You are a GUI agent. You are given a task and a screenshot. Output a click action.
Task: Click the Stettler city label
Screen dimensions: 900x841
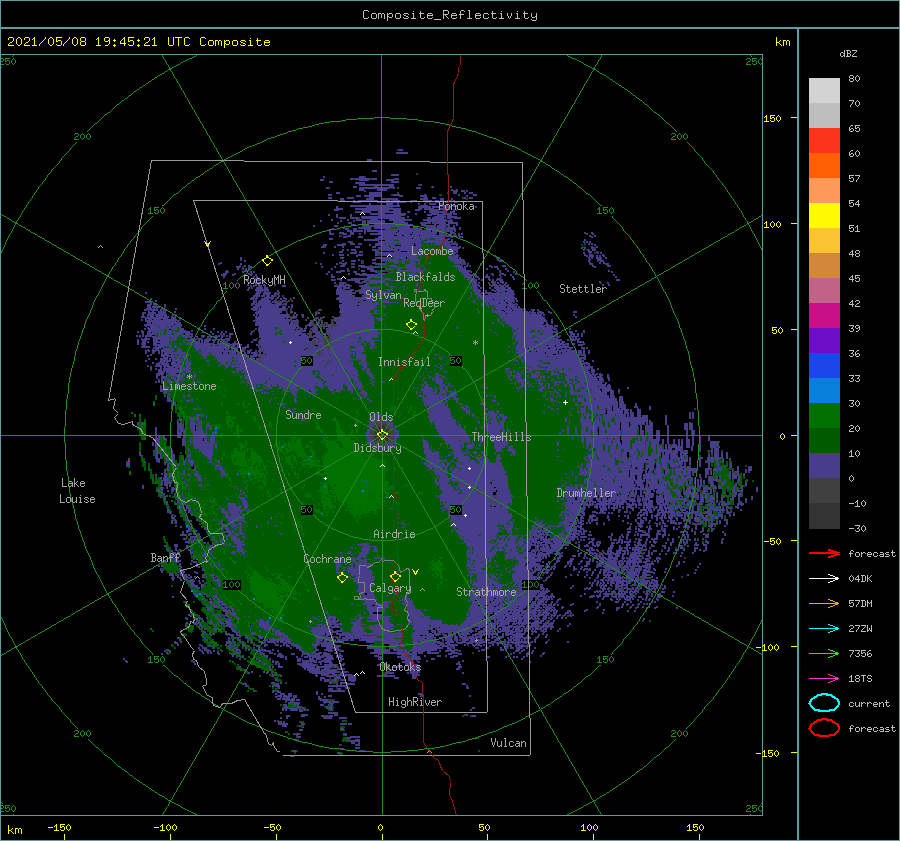point(583,289)
